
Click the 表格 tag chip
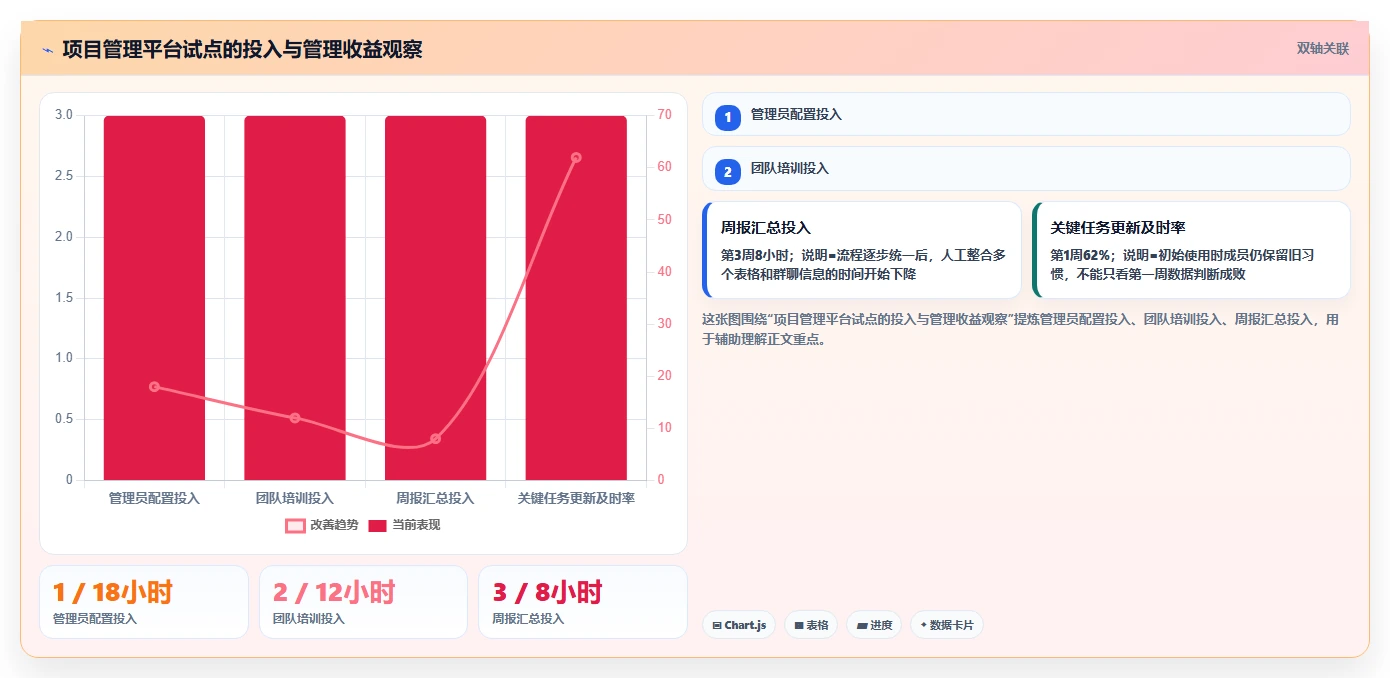click(x=811, y=625)
